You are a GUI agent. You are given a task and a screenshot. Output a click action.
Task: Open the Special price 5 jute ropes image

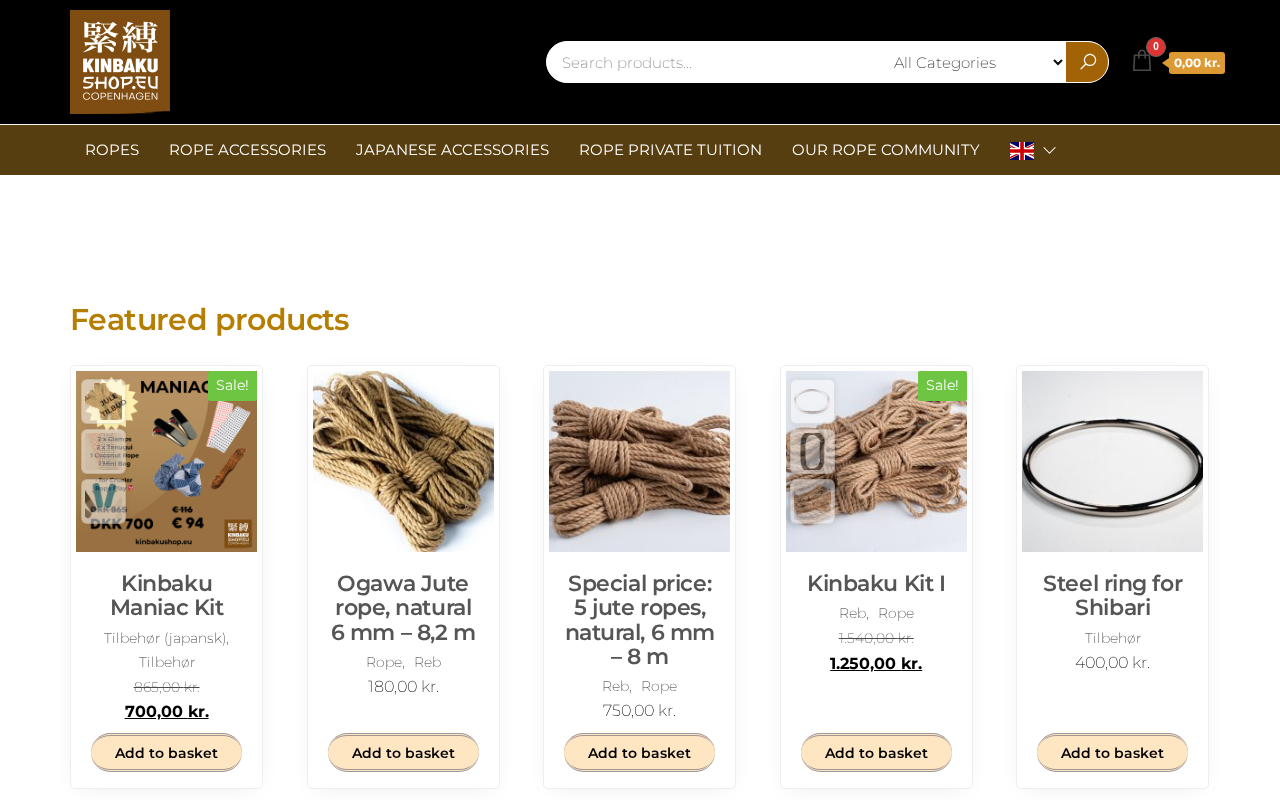[x=639, y=461]
